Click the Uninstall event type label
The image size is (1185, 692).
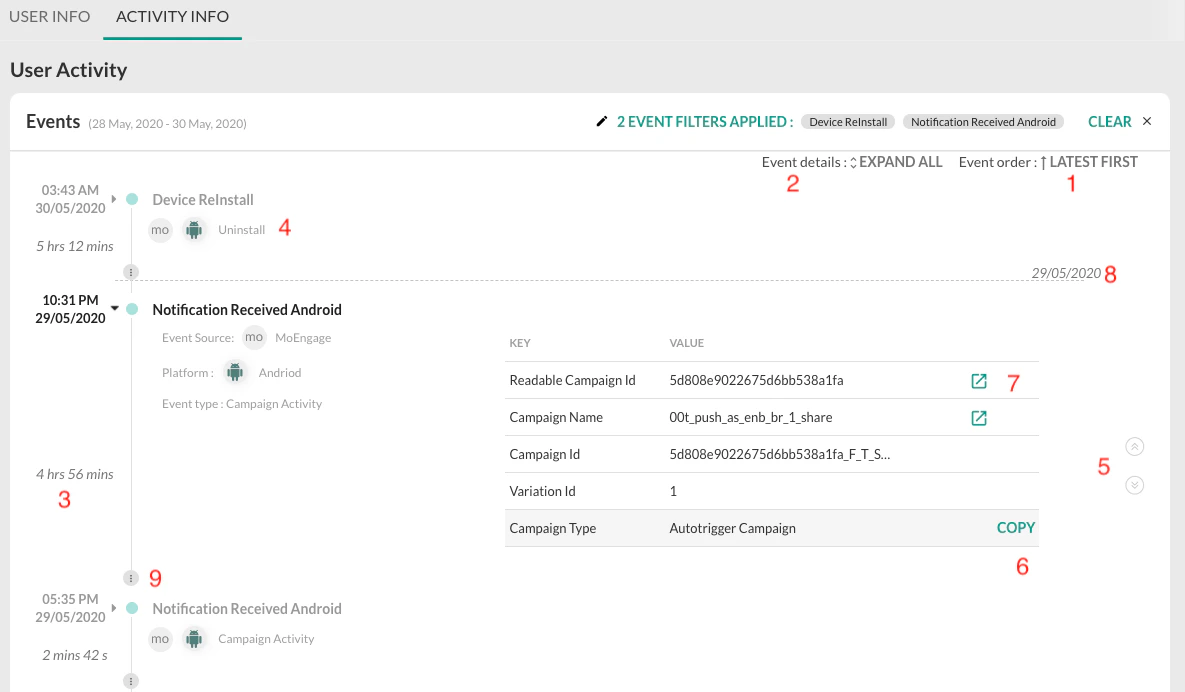click(x=241, y=230)
